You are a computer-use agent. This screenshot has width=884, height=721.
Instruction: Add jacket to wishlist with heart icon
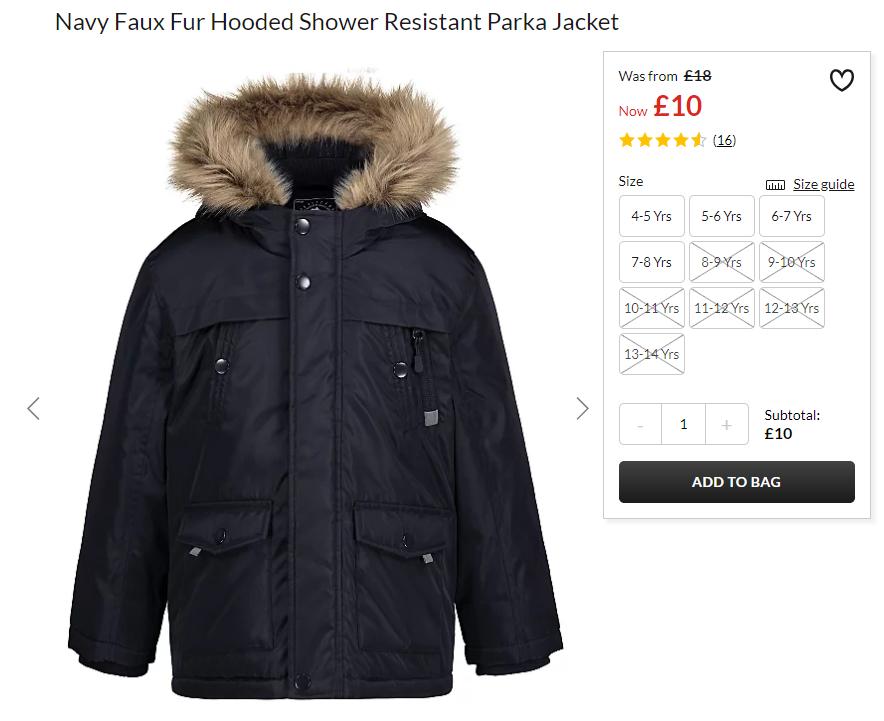[841, 80]
